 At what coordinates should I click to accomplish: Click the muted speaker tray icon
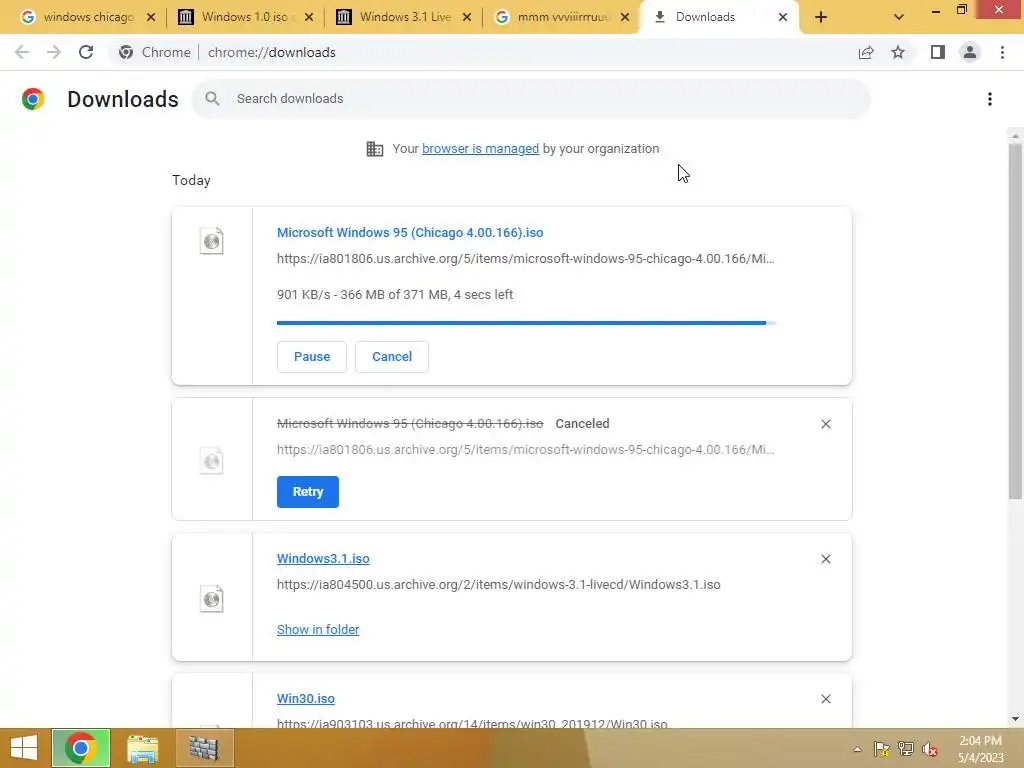(x=930, y=749)
